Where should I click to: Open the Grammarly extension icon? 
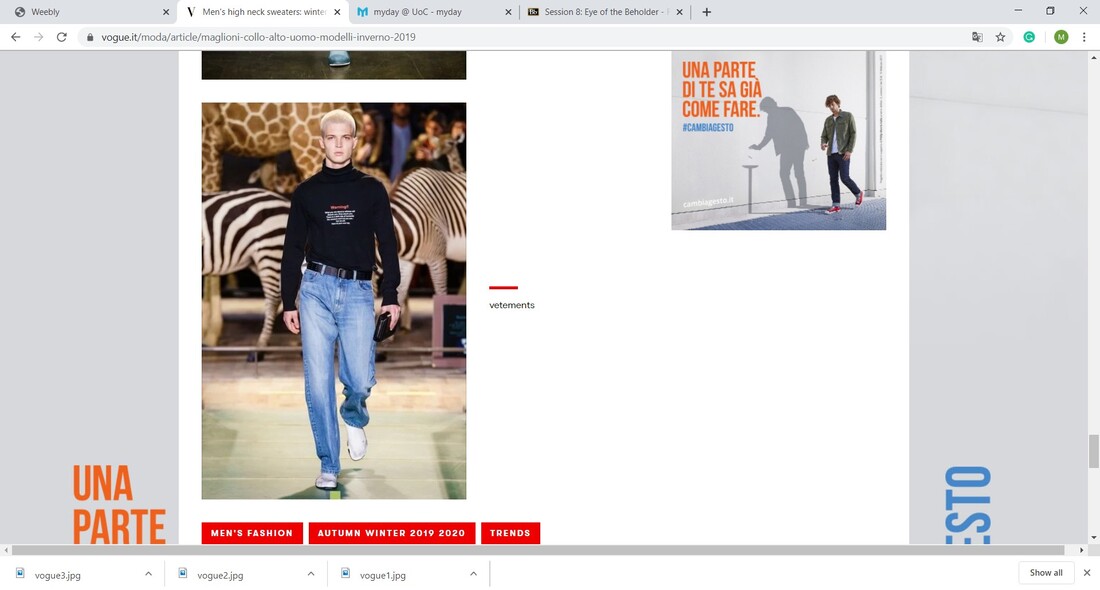(1029, 37)
